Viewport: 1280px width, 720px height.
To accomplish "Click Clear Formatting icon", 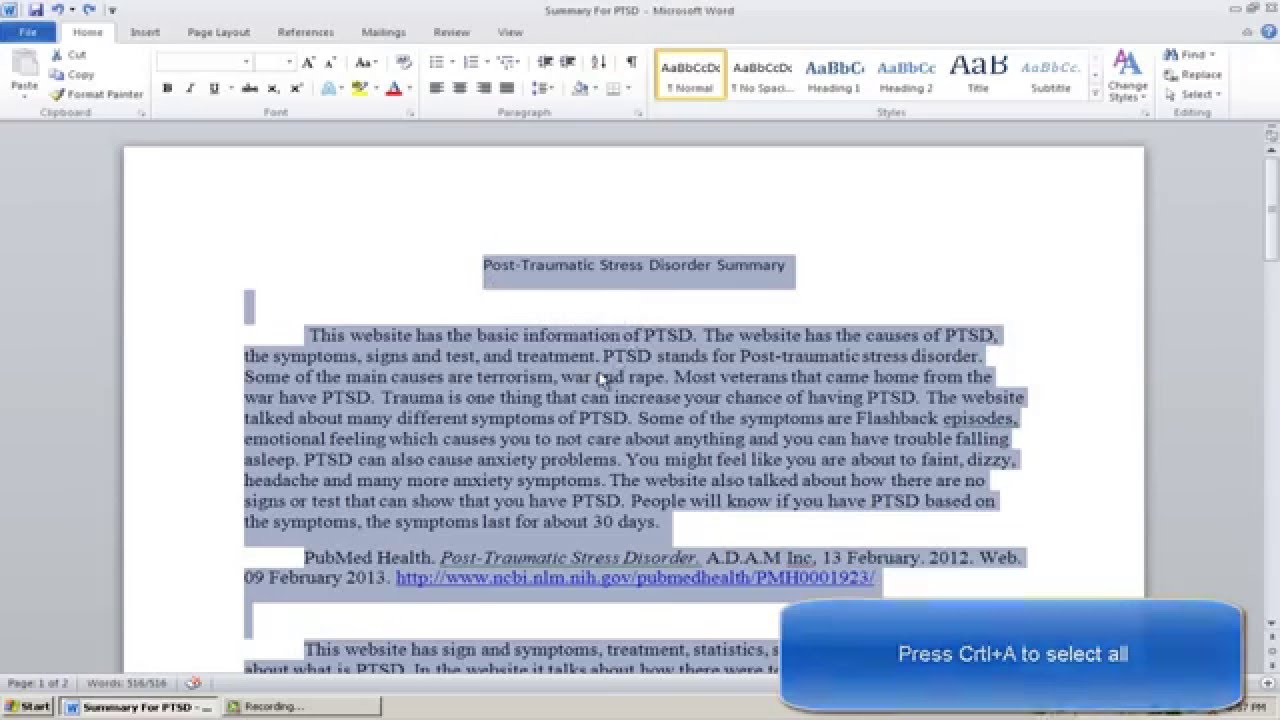I will tap(404, 62).
